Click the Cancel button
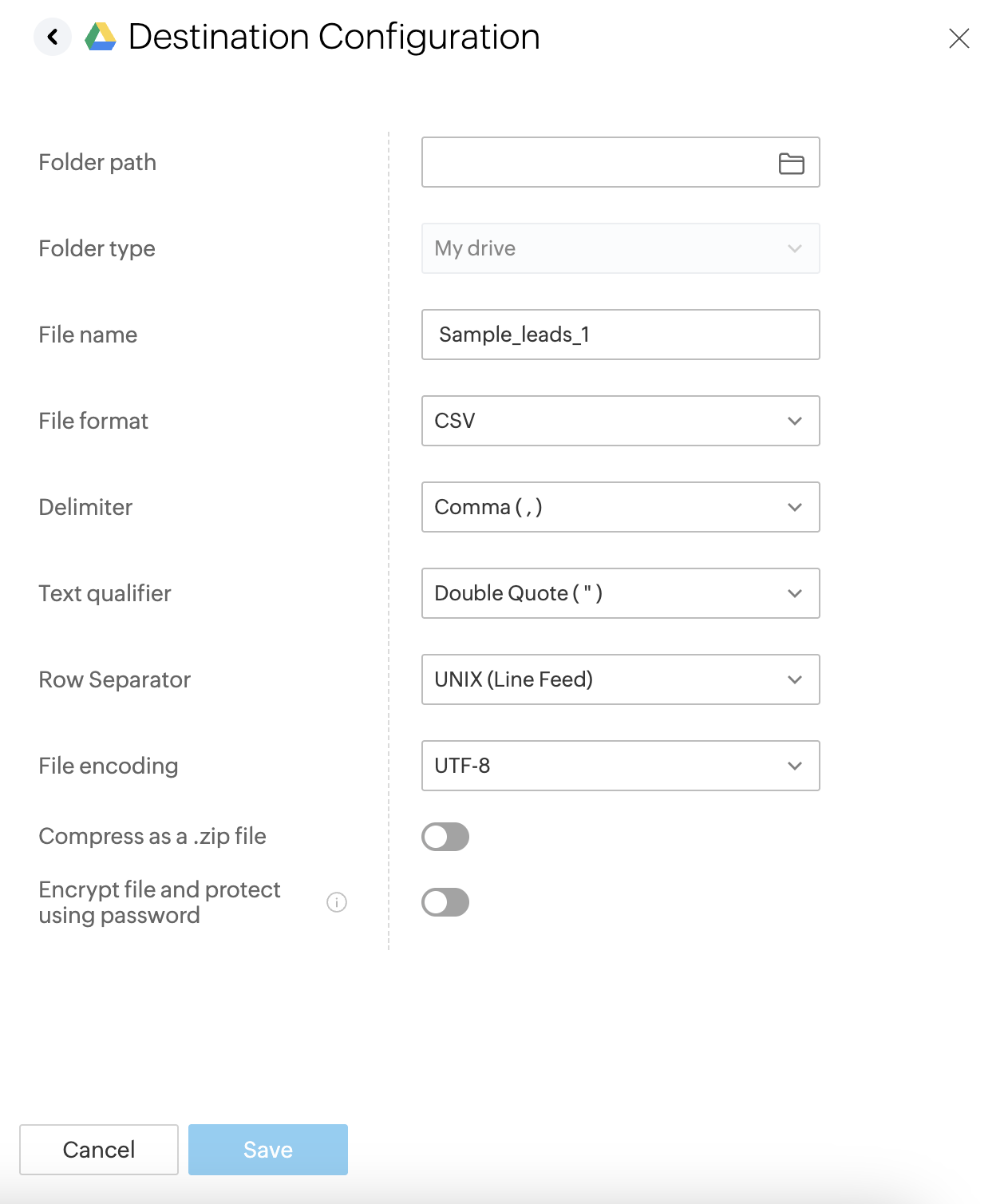996x1204 pixels. (99, 1150)
